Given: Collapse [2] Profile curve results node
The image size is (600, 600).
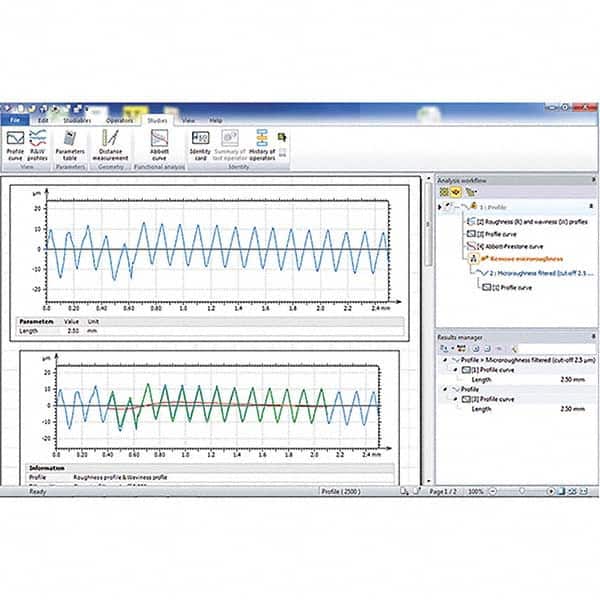Looking at the screenshot, I should pyautogui.click(x=455, y=399).
